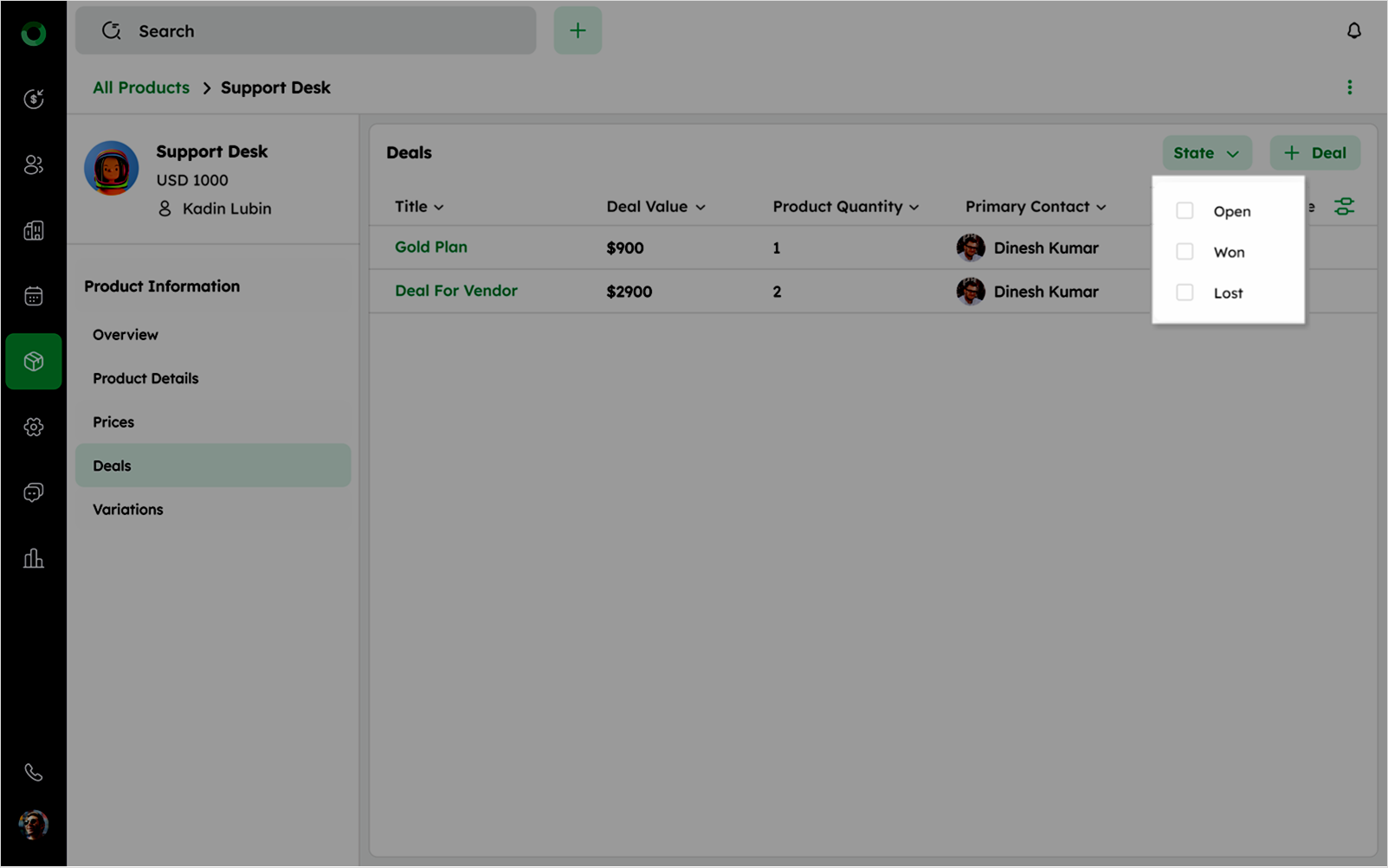
Task: Click the three-dot more options icon
Action: (x=1349, y=87)
